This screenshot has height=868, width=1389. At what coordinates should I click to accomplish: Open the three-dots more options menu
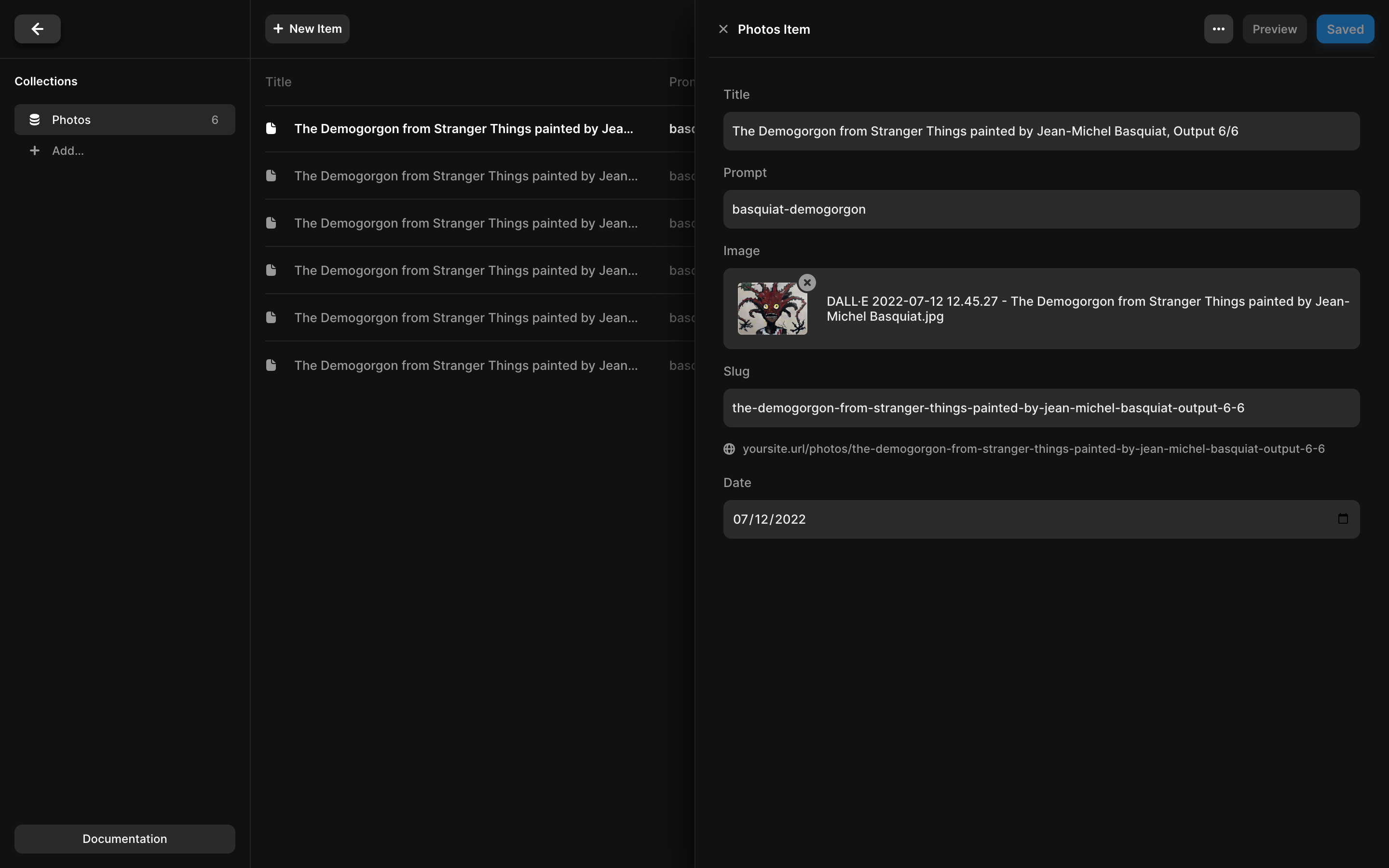click(1218, 29)
